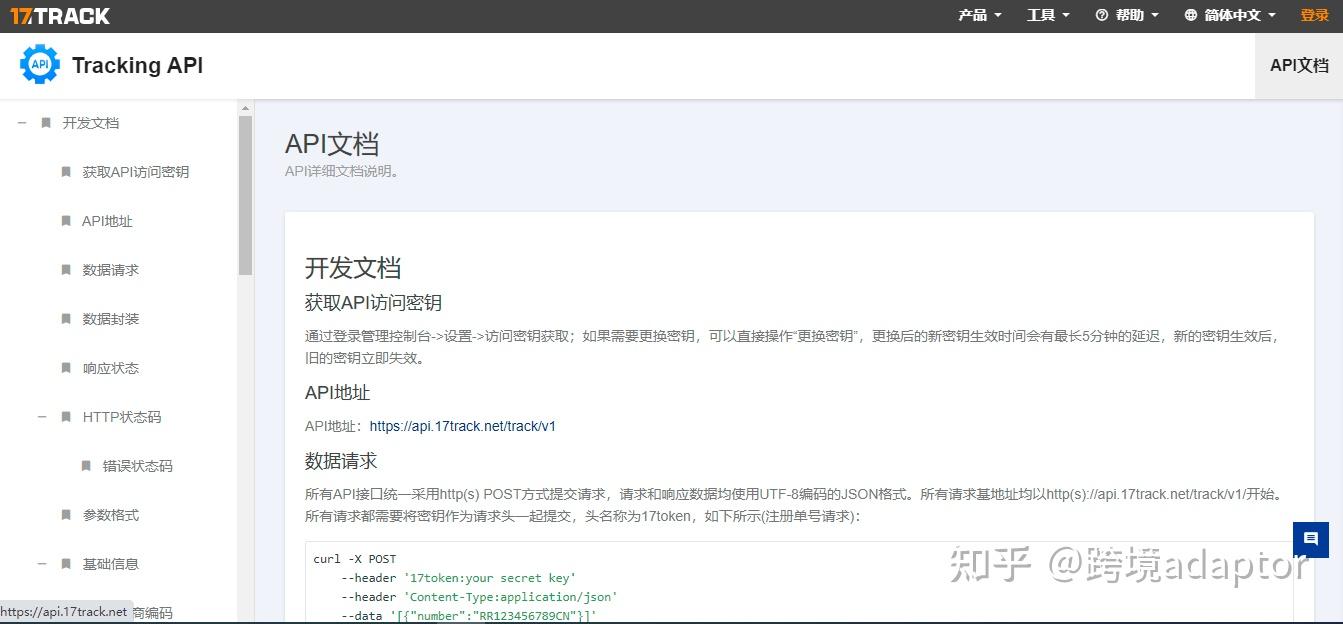
Task: Click the bookmark icon beside 数据请求
Action: (x=64, y=270)
